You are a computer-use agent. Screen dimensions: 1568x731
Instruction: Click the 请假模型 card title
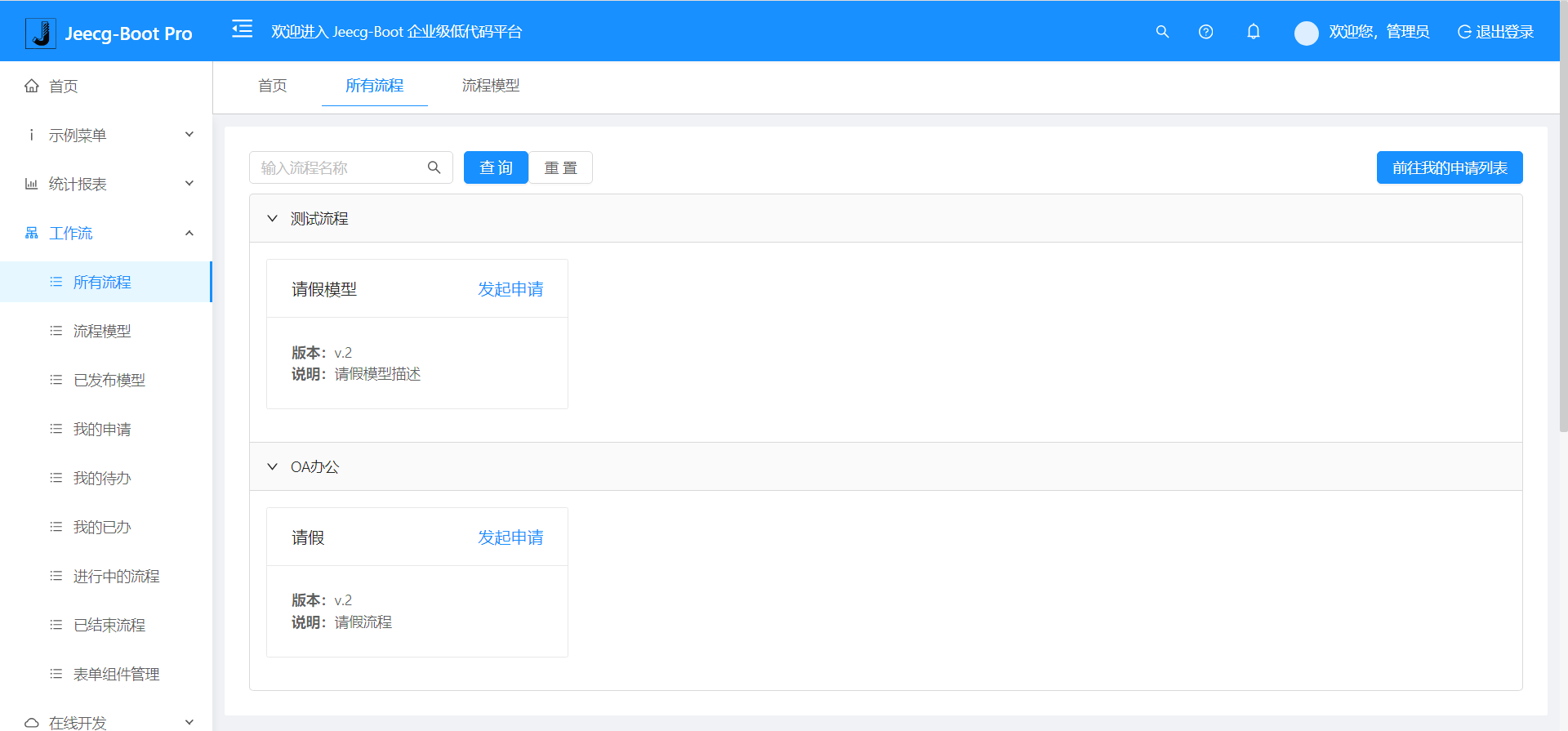click(324, 289)
